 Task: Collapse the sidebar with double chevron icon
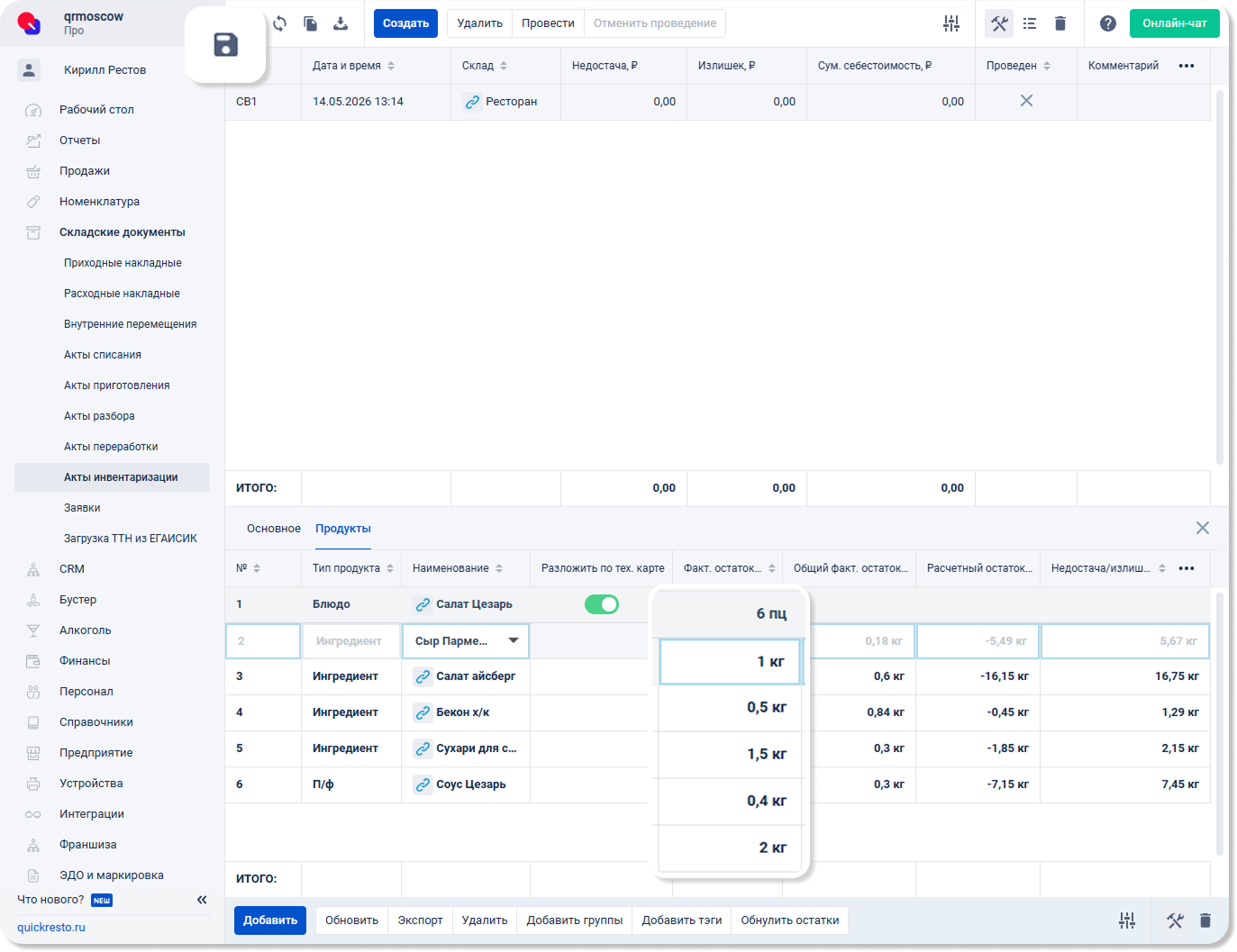coord(202,900)
